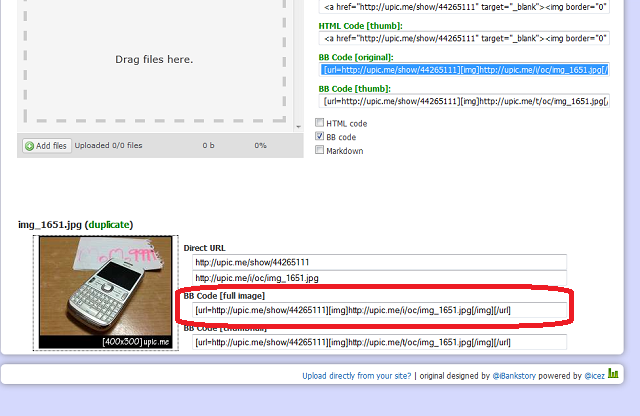Click the green plus icon on Add files

[x=29, y=146]
